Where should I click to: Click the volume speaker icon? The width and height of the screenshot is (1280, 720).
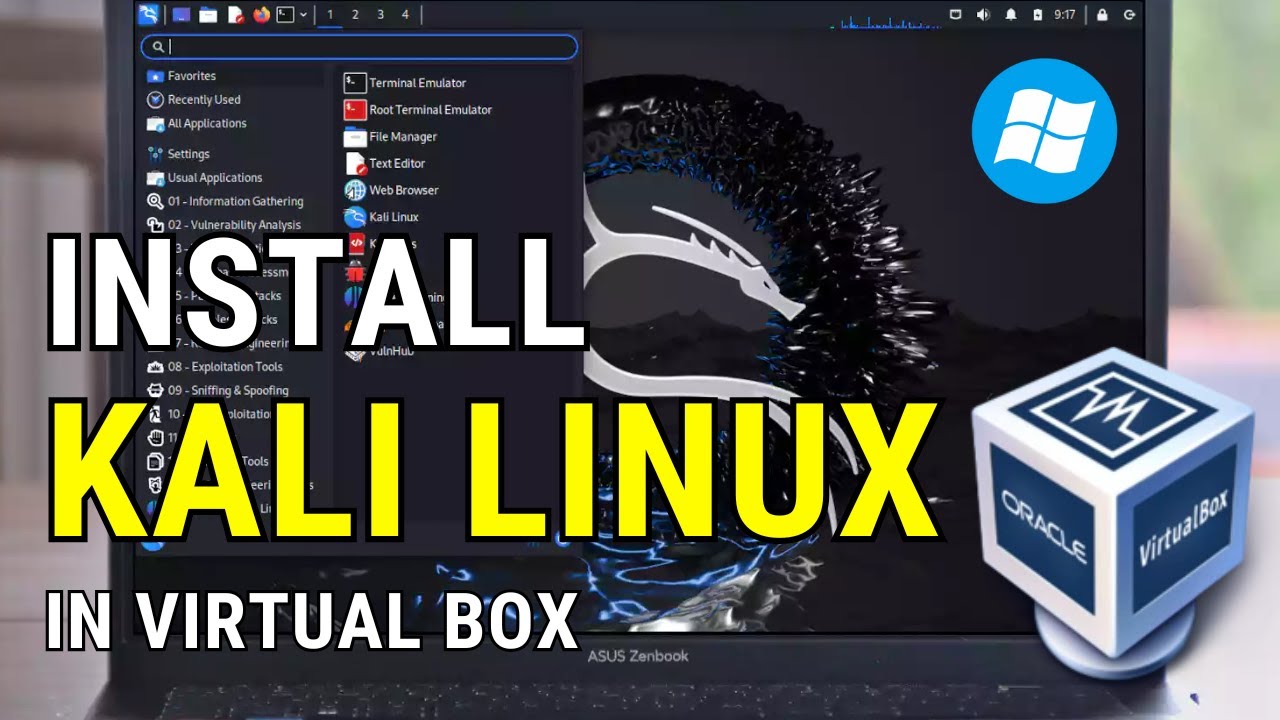(982, 14)
